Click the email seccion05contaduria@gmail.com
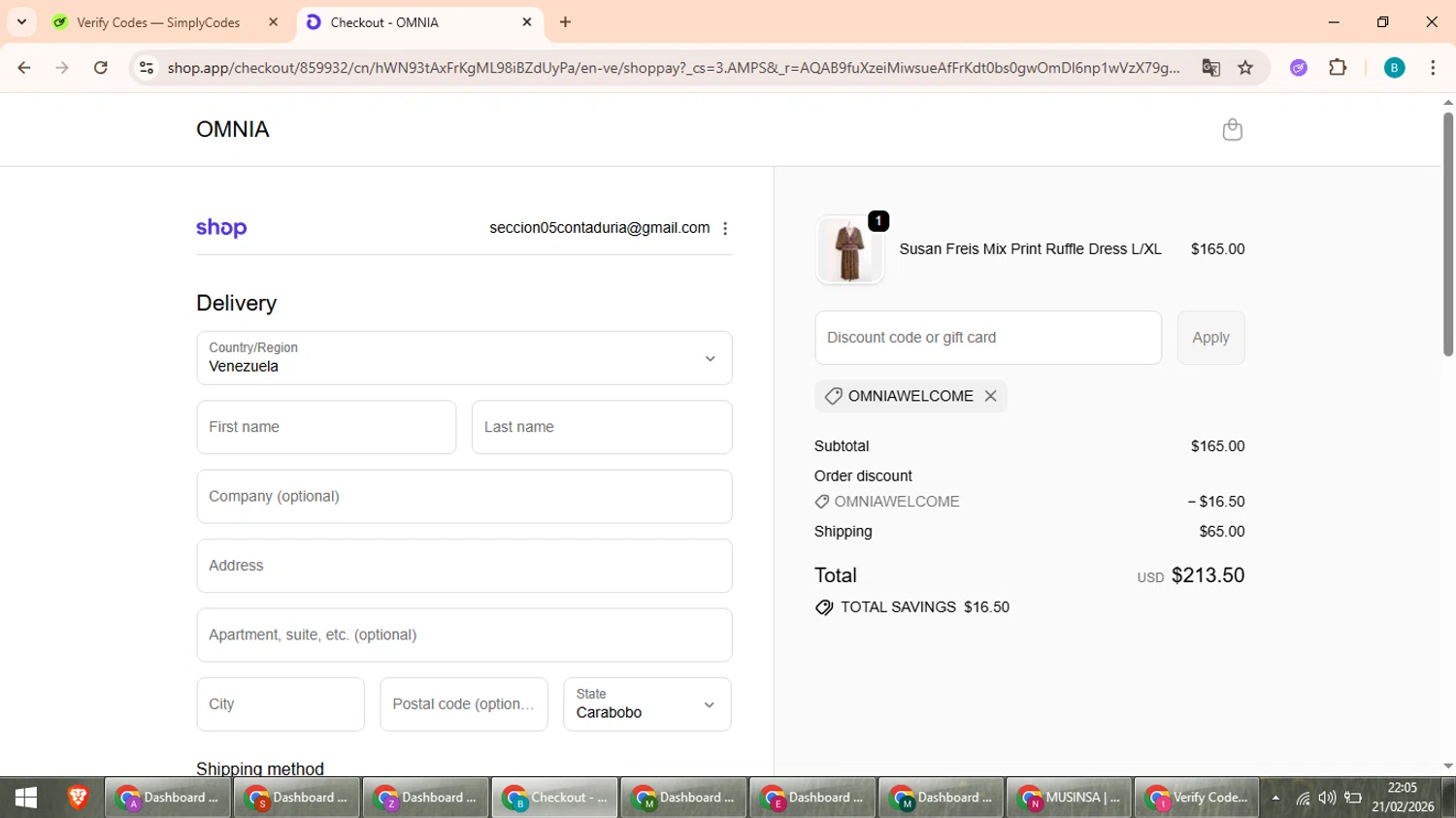The image size is (1456, 818). pyautogui.click(x=600, y=228)
